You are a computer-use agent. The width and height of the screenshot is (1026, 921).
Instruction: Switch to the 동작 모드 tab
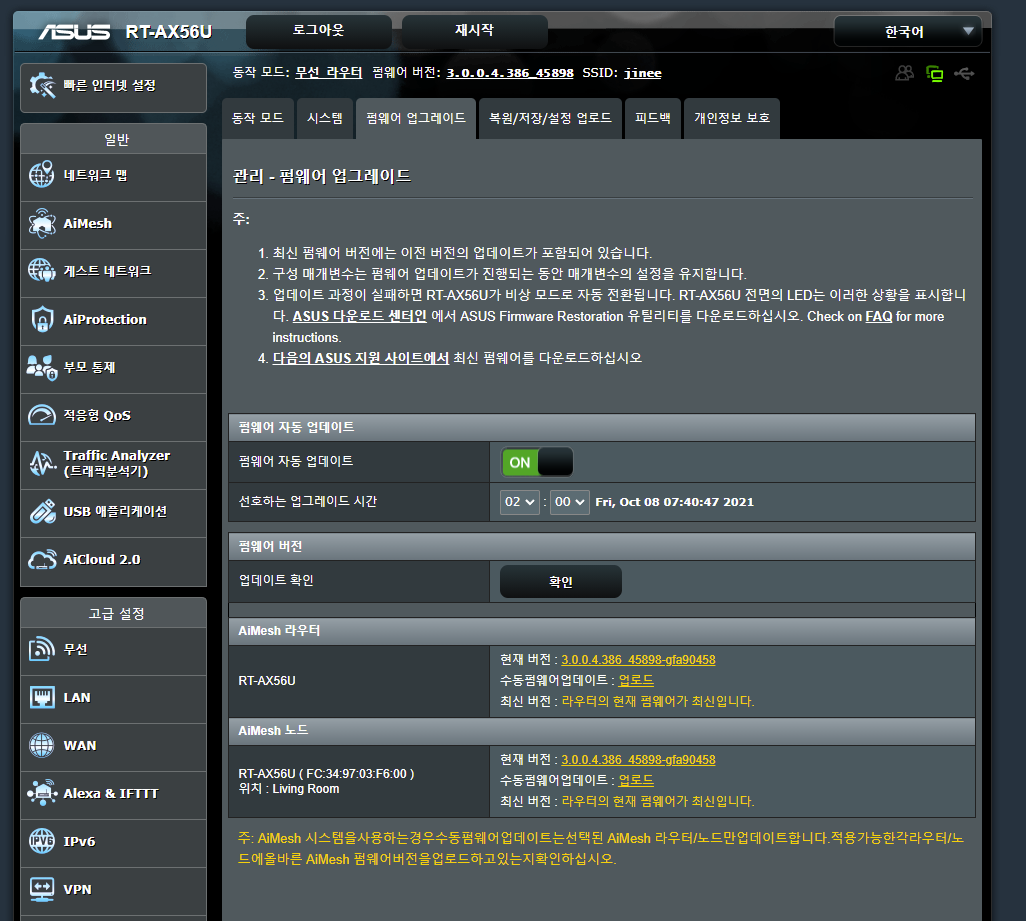click(x=258, y=118)
